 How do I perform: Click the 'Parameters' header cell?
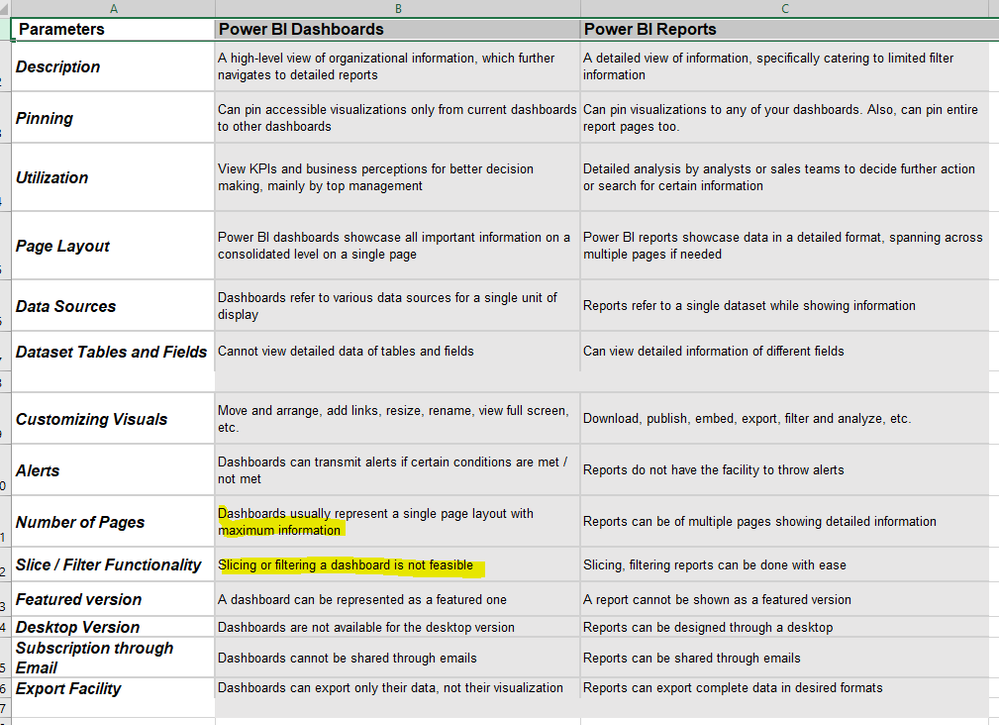pyautogui.click(x=113, y=29)
